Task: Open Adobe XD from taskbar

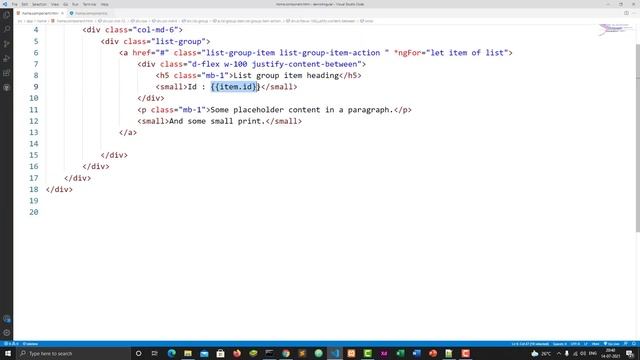Action: [384, 353]
